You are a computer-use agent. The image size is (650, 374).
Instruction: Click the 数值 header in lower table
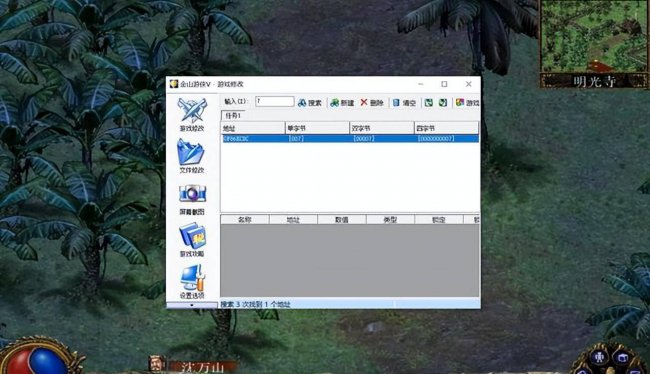click(x=342, y=220)
